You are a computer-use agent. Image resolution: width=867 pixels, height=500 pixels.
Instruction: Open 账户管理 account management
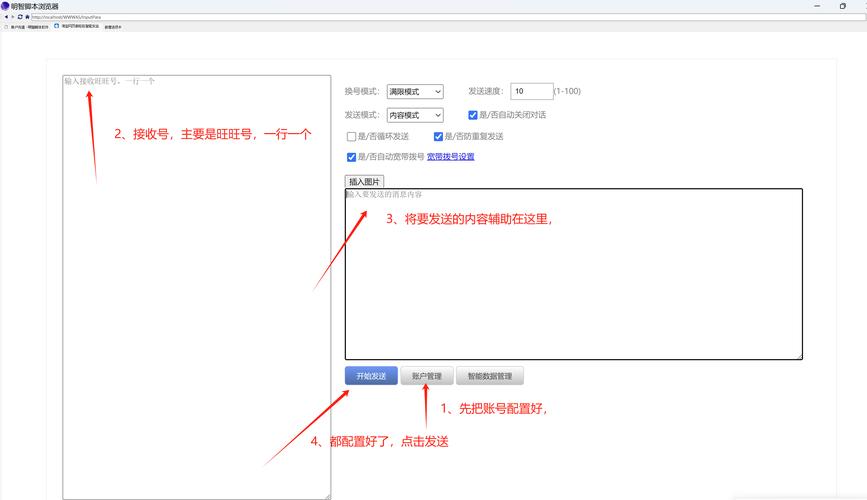coord(426,376)
